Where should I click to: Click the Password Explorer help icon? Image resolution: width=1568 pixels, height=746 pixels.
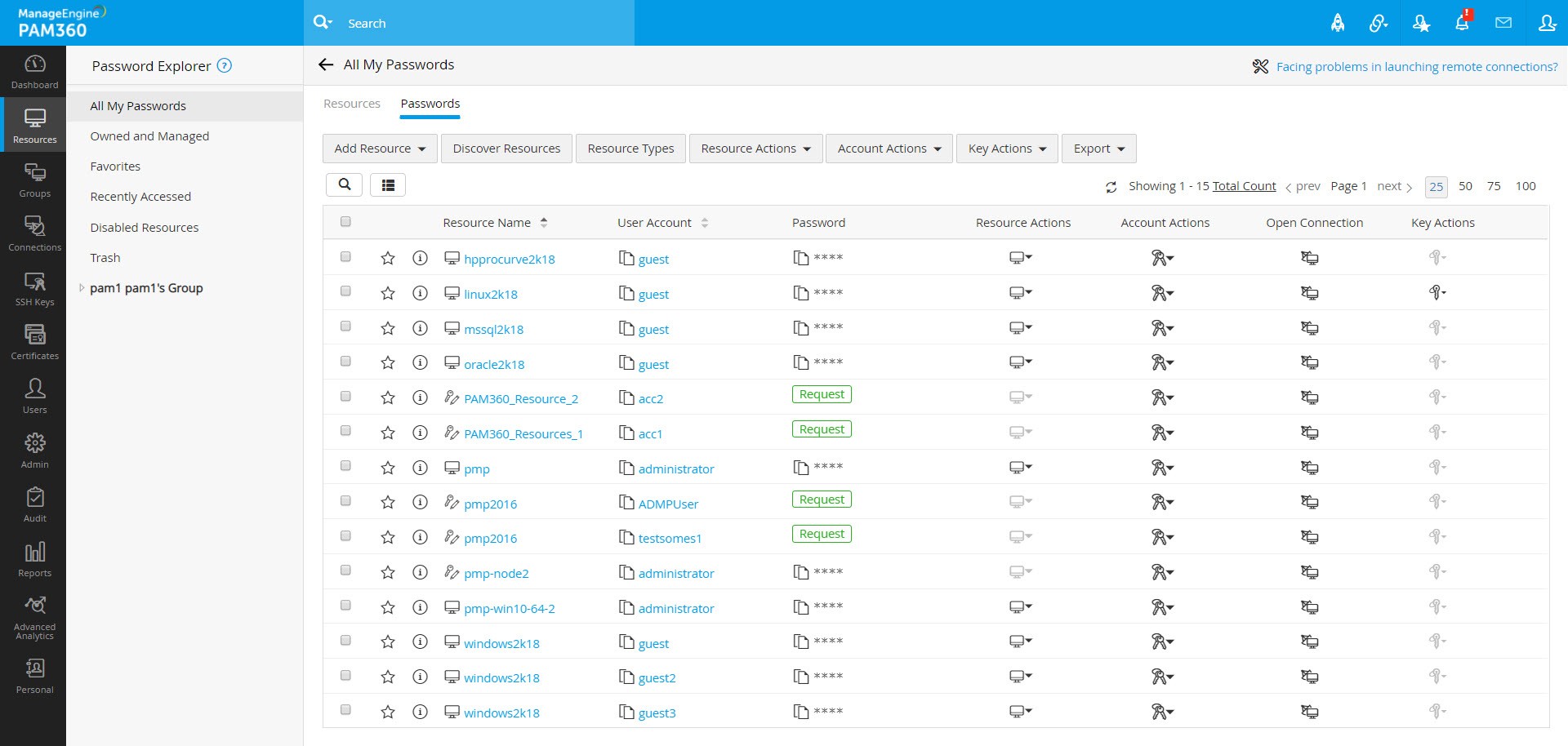225,65
